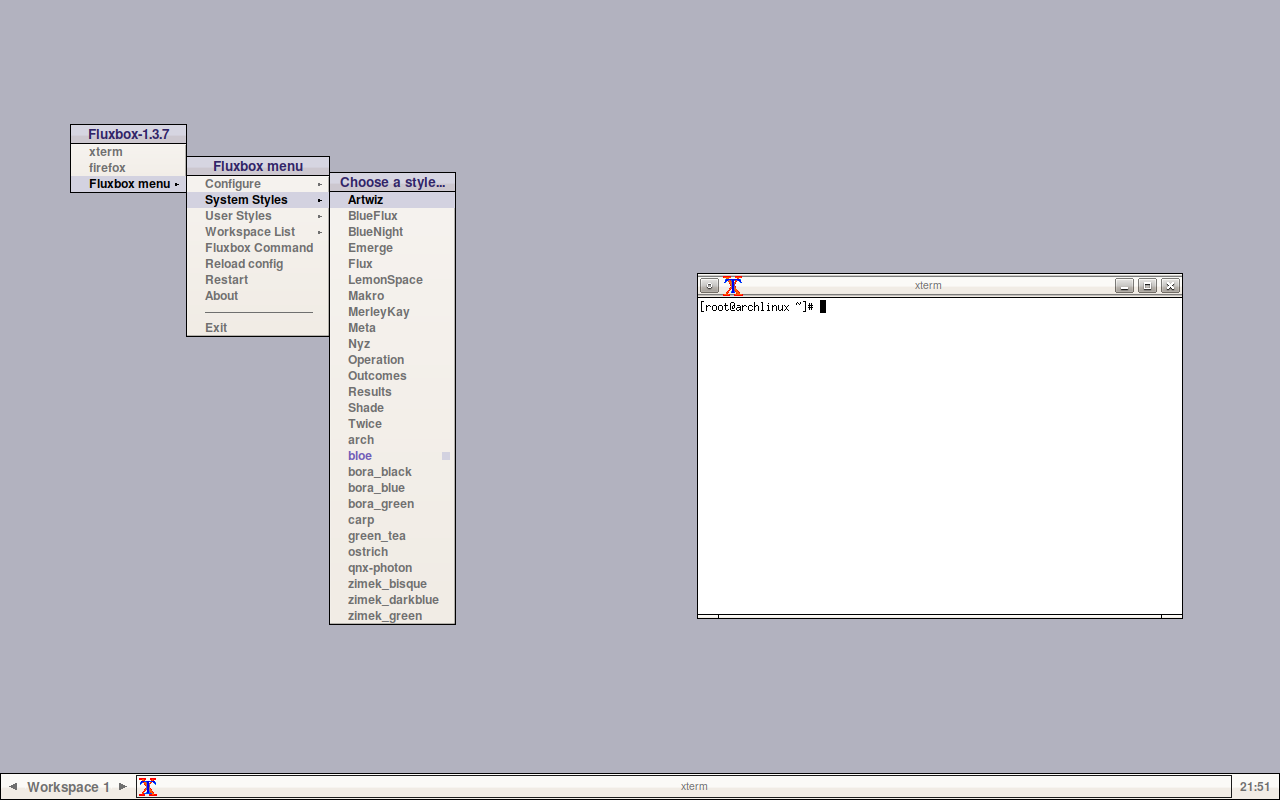The image size is (1280, 800).
Task: Switch to next workspace with right arrow
Action: 123,786
